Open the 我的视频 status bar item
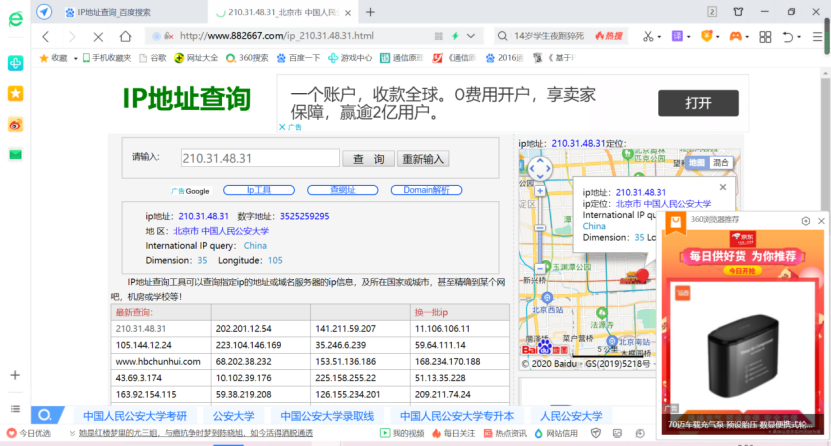This screenshot has width=831, height=446. pyautogui.click(x=402, y=433)
